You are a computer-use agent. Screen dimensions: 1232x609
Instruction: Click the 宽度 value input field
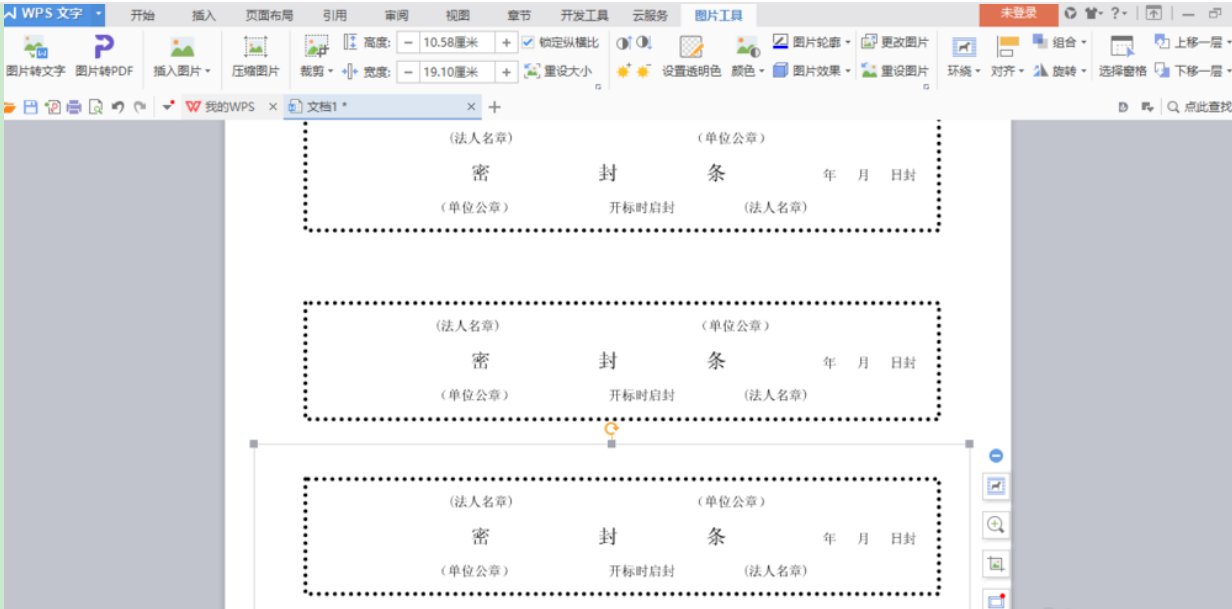[458, 71]
